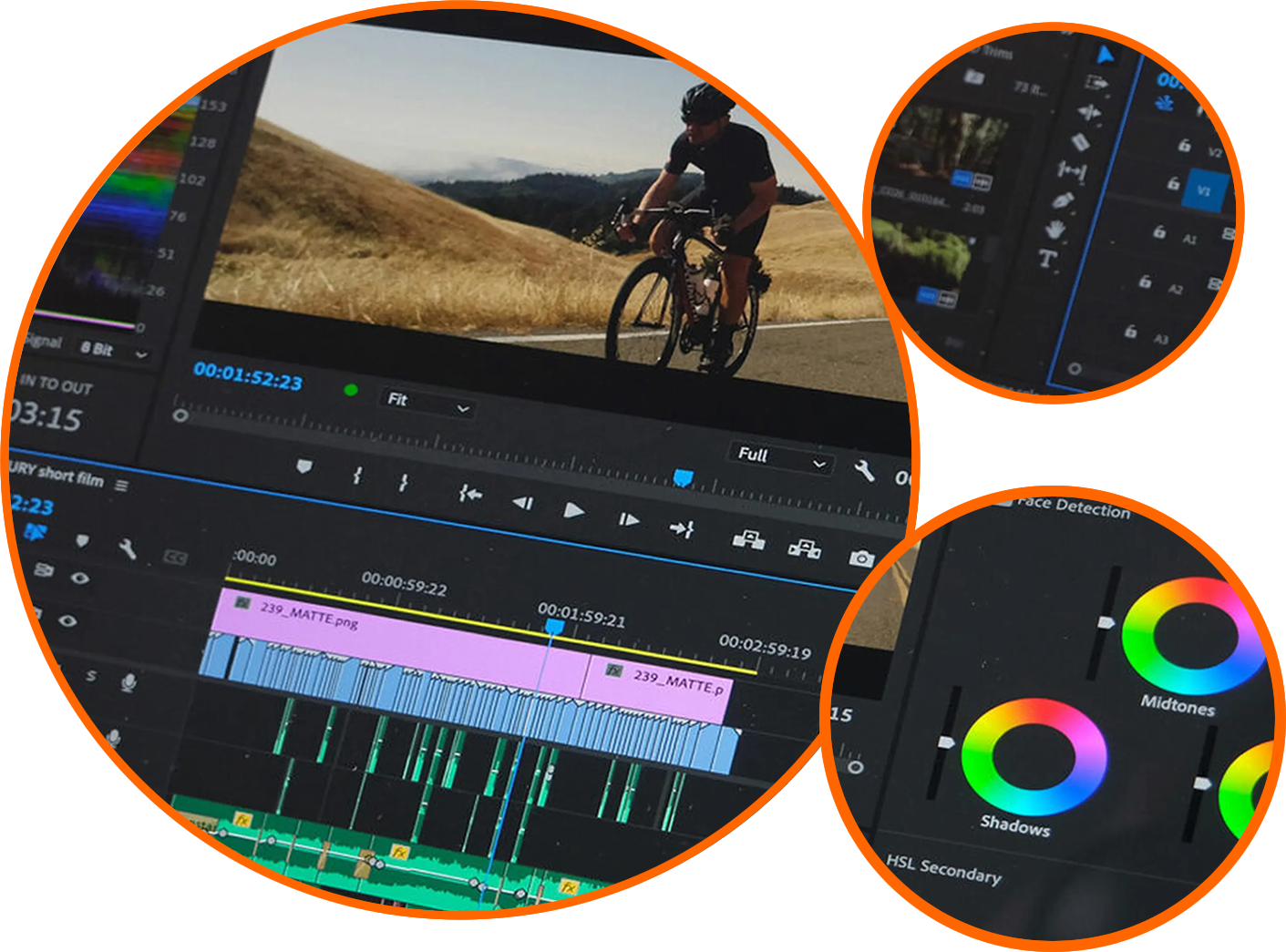Toggle the V1 track targeting button
1286x952 pixels.
pos(1204,191)
